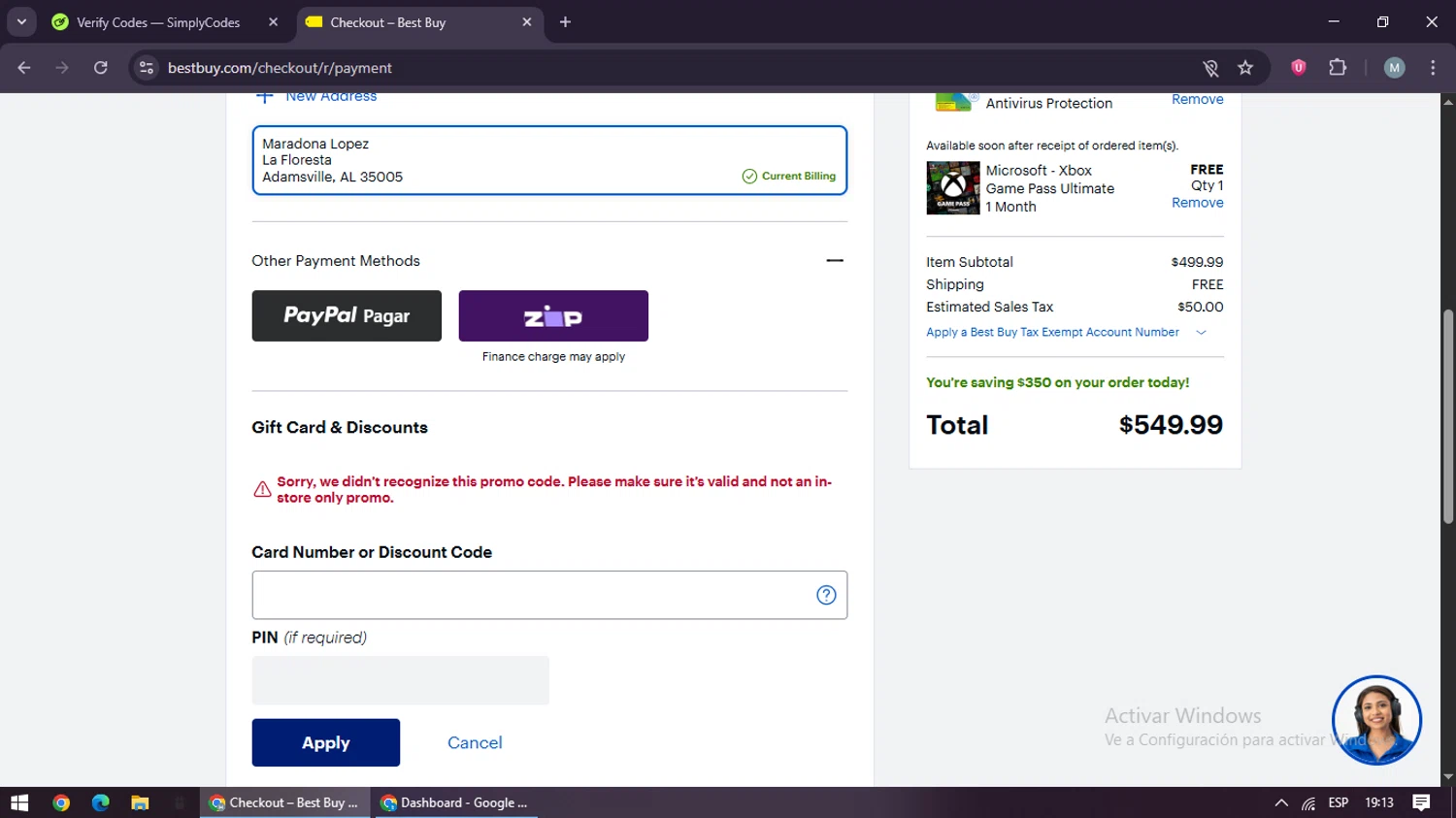This screenshot has height=818, width=1456.
Task: Click the page vertical scrollbar
Action: tap(1448, 417)
